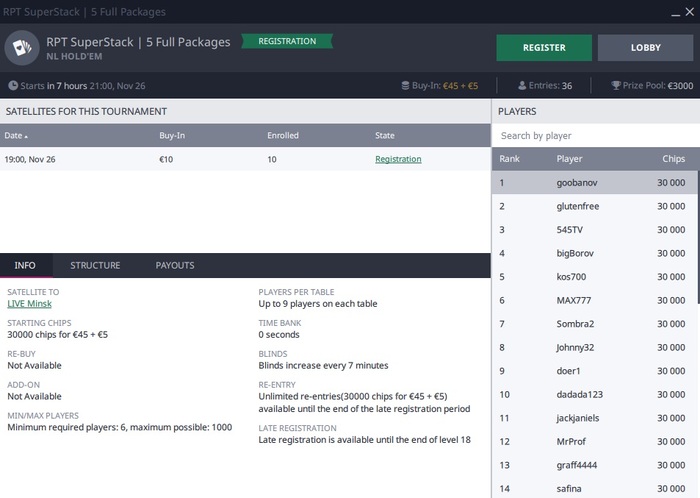
Task: Click the chips stack icon beside Buy-In
Action: (x=405, y=85)
